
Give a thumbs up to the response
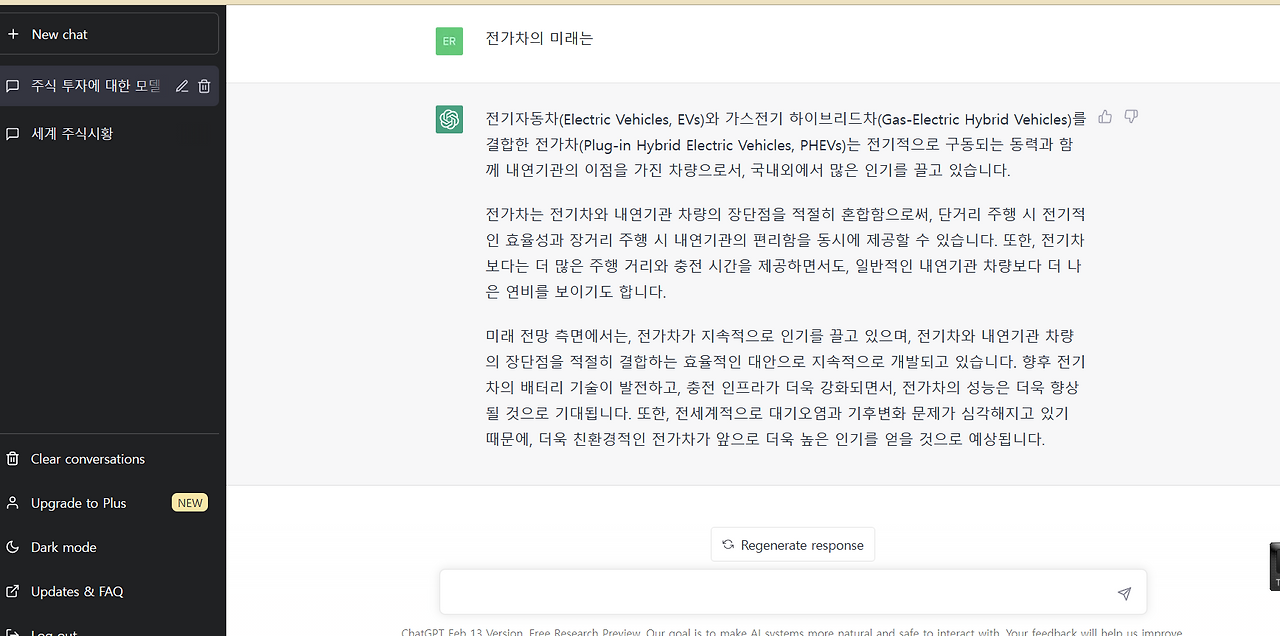(x=1104, y=117)
